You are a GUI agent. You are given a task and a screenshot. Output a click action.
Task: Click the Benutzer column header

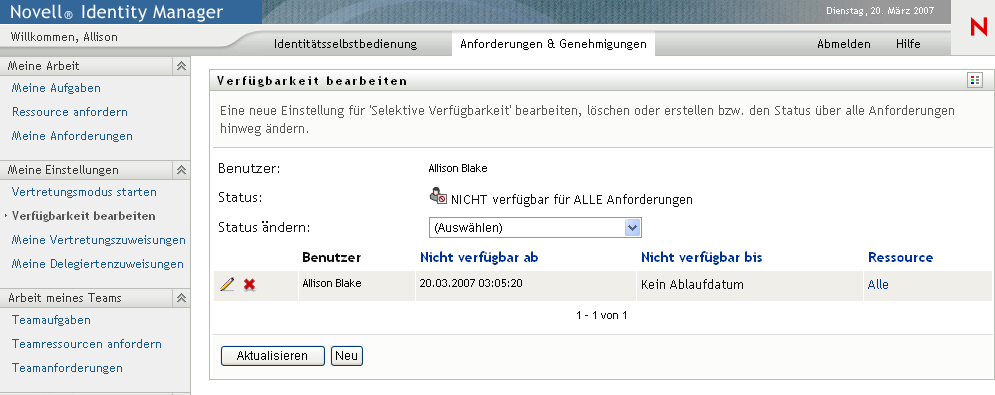click(332, 257)
